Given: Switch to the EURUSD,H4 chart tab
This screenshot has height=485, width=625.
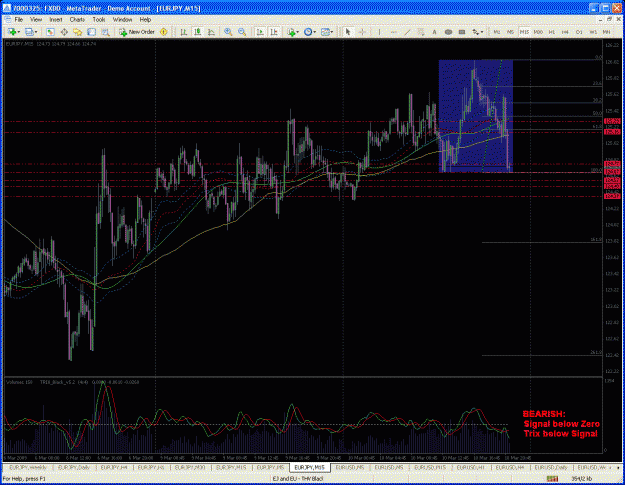Looking at the screenshot, I should 510,467.
